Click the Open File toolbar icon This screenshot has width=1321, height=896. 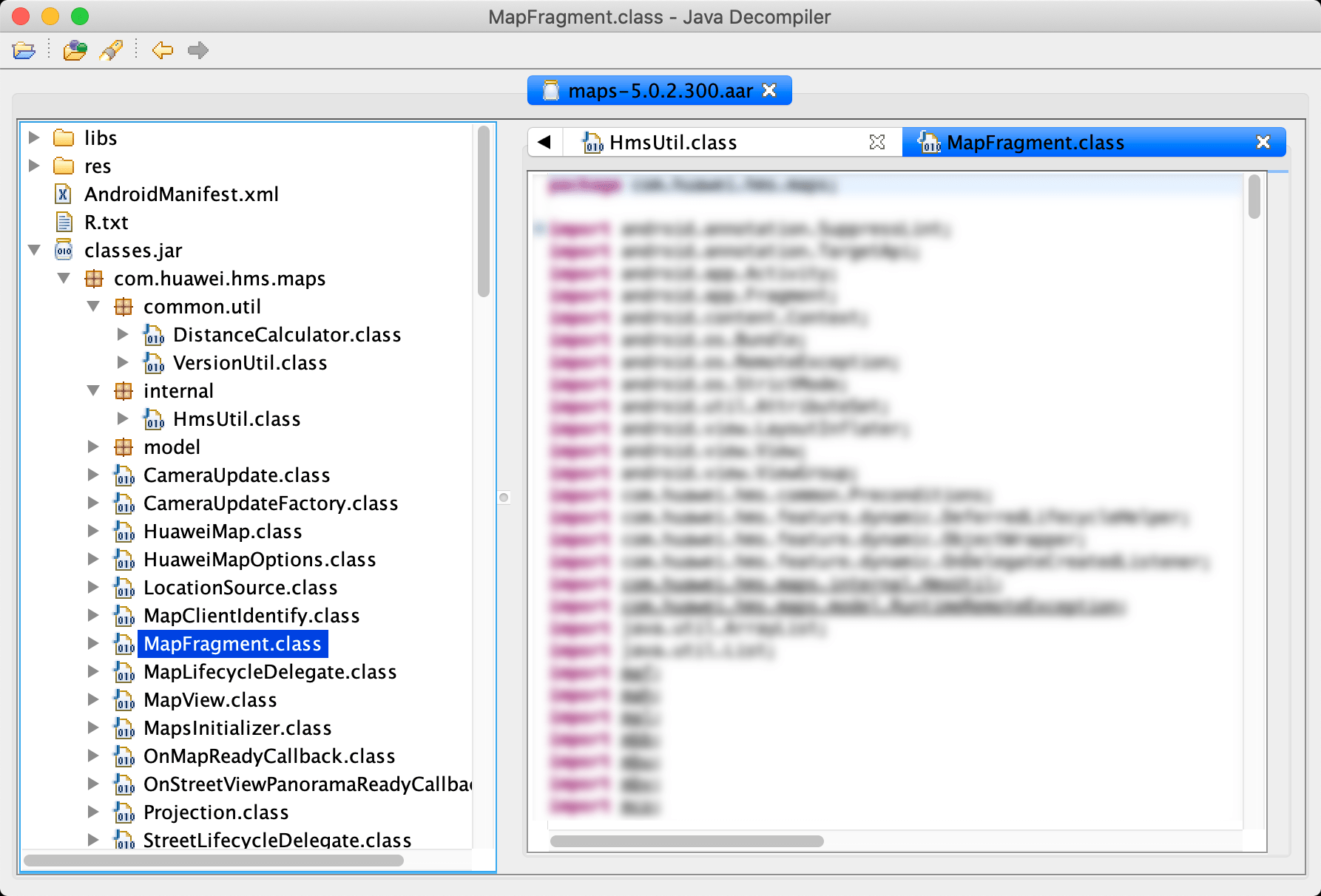pyautogui.click(x=24, y=50)
